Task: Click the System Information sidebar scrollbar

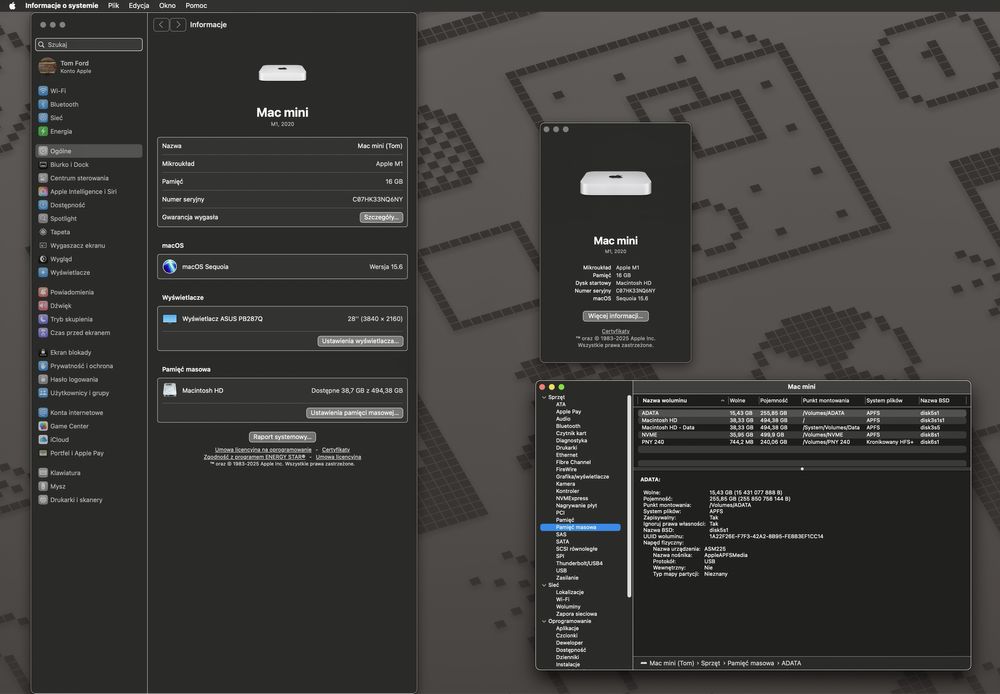Action: point(629,496)
